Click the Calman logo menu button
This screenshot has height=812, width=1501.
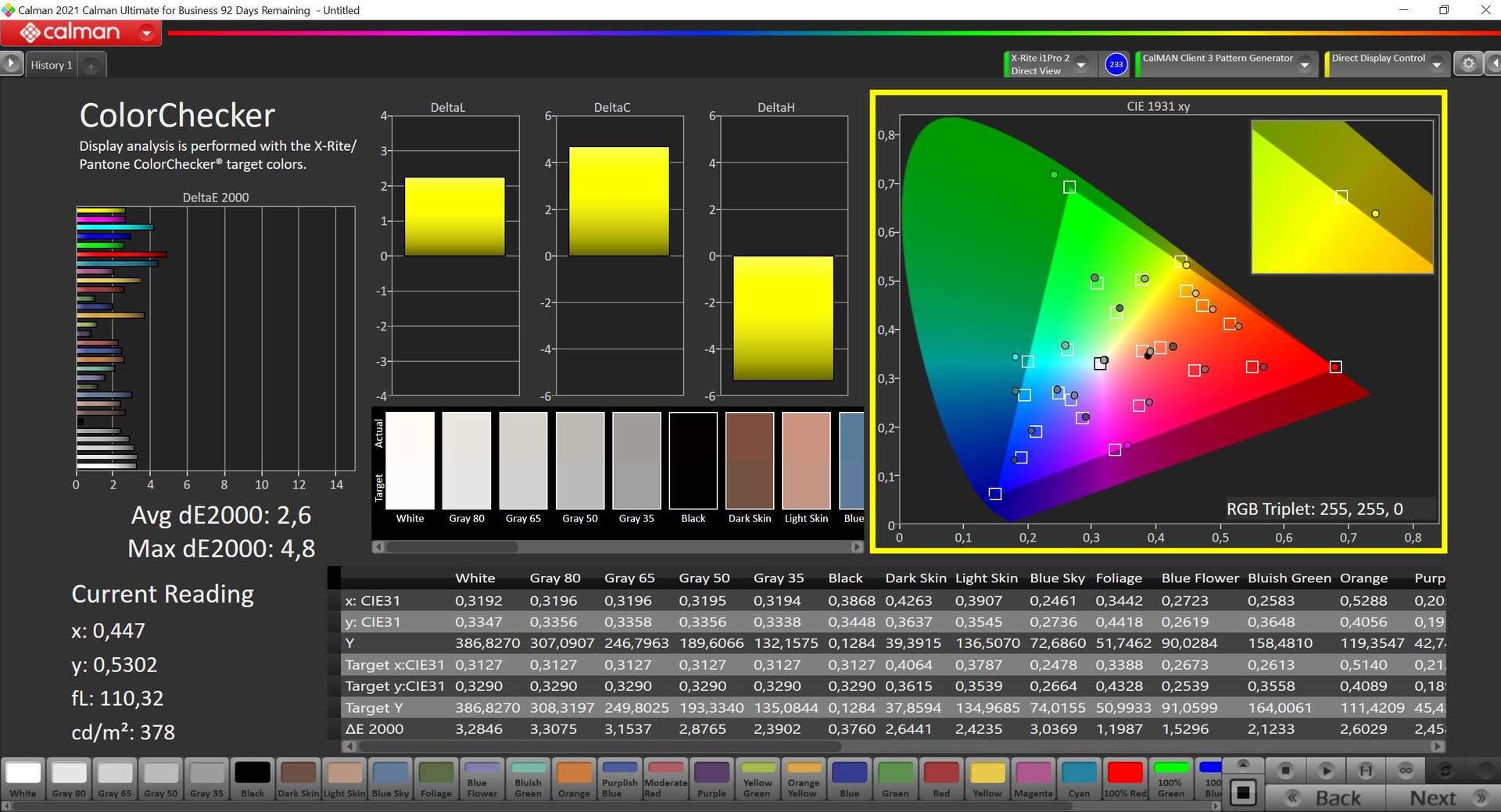point(81,33)
